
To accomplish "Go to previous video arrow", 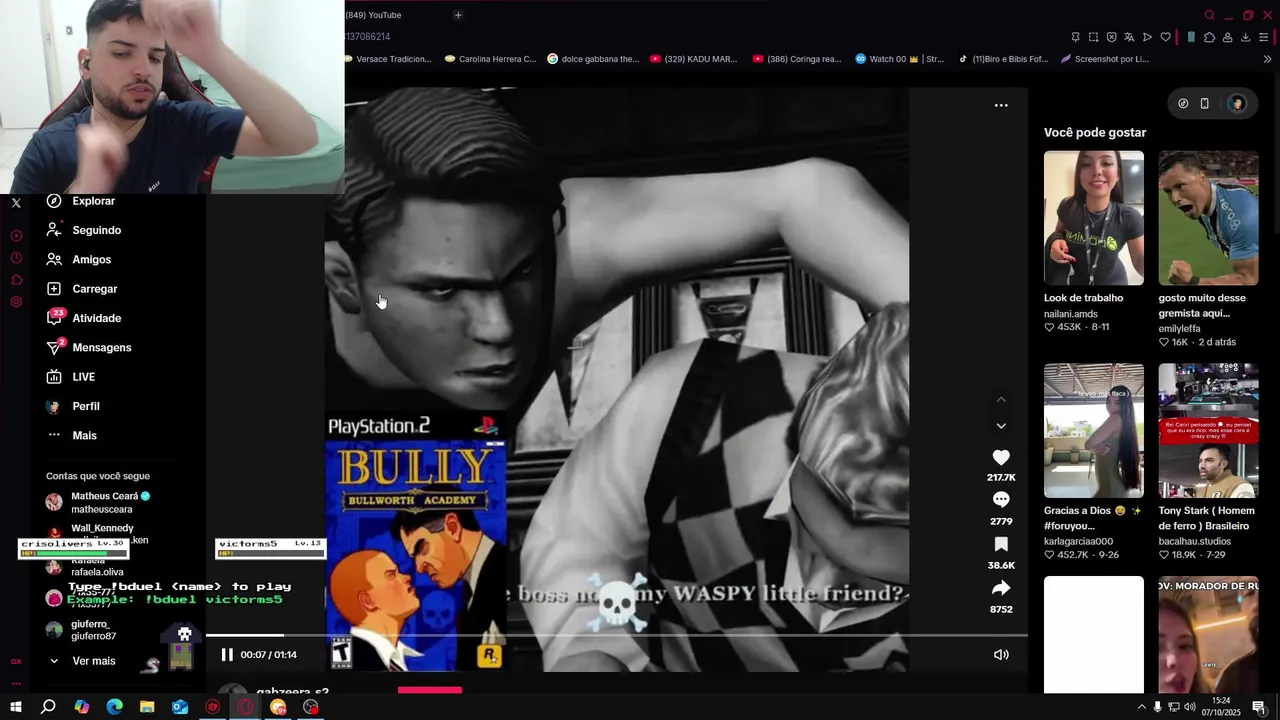I will (1001, 400).
